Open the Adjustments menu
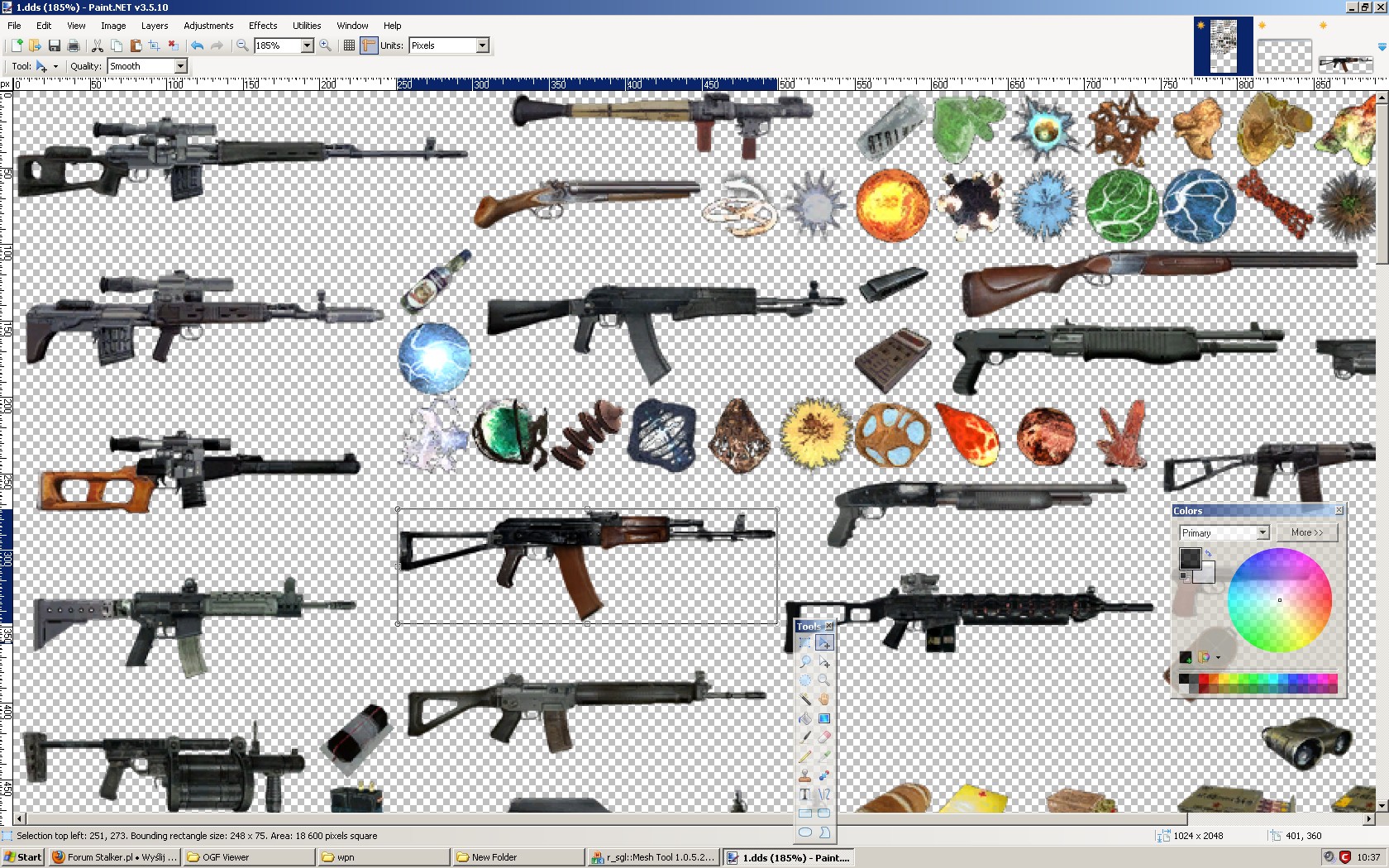 click(x=208, y=26)
